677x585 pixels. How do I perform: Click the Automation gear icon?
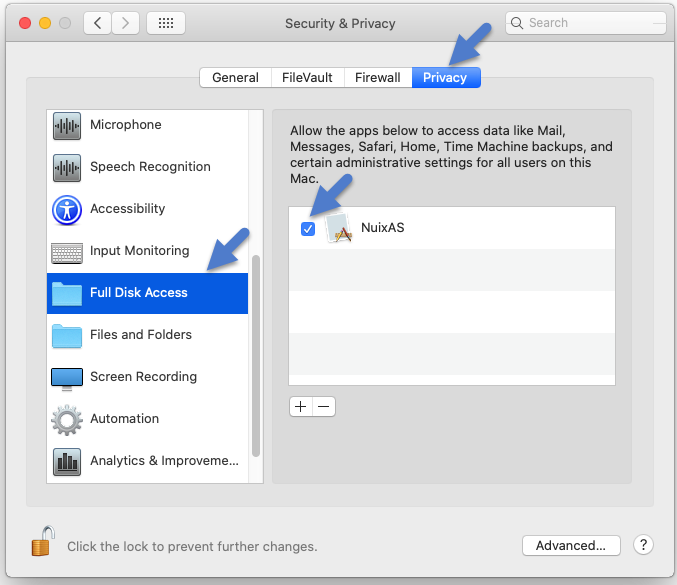(x=66, y=420)
